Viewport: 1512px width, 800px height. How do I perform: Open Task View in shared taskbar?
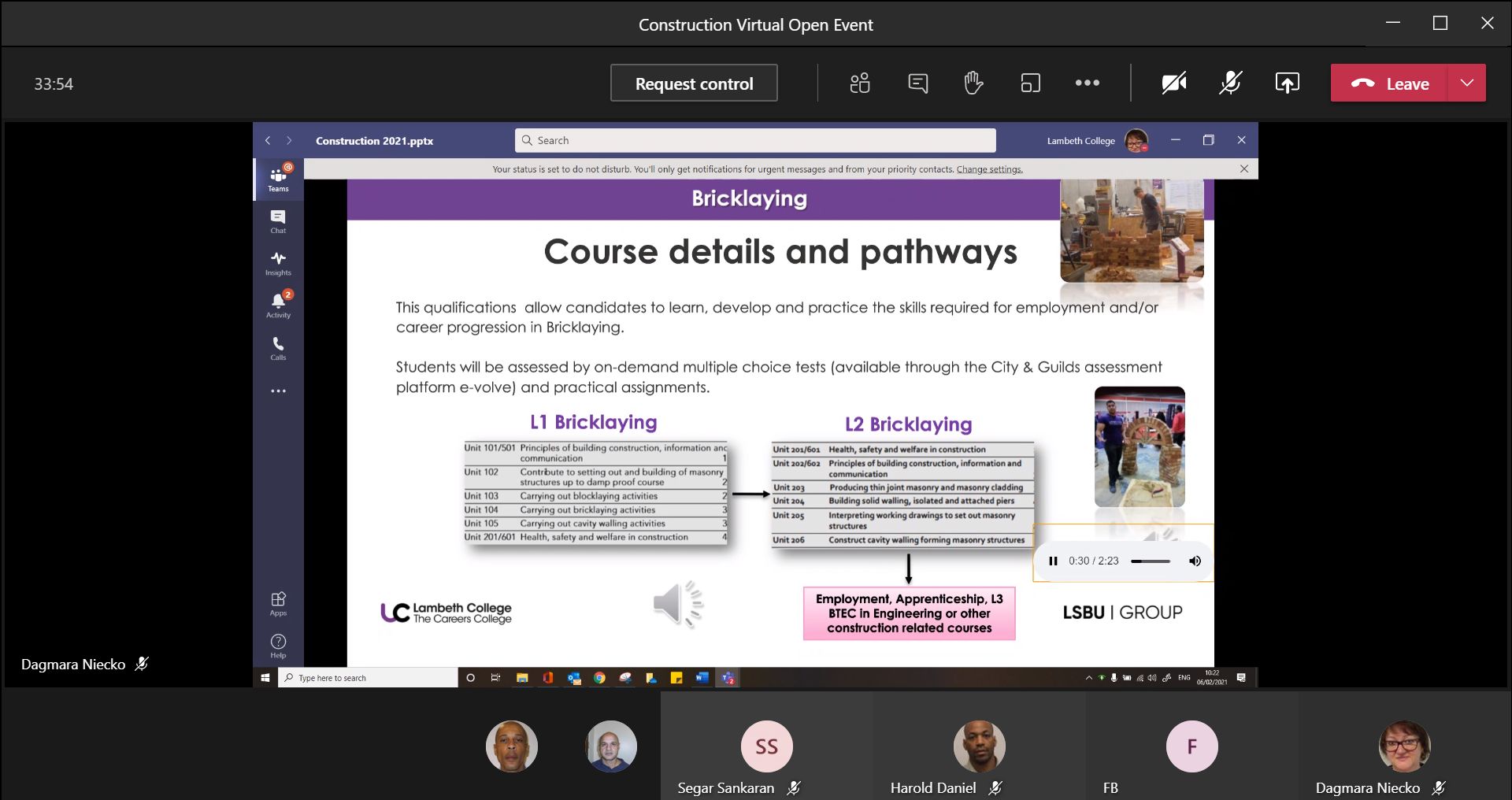click(495, 677)
